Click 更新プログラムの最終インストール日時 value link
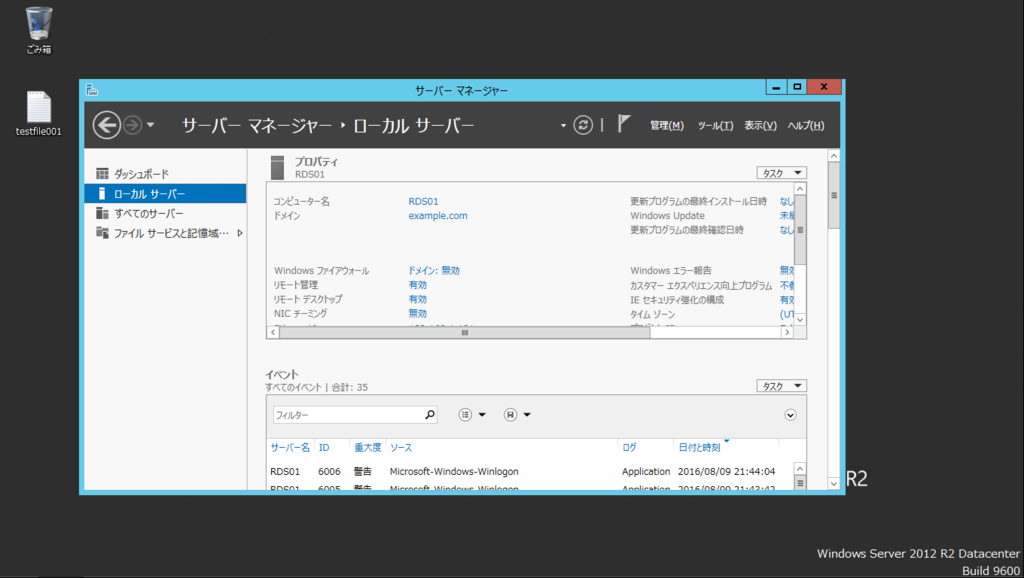The width and height of the screenshot is (1024, 578). tap(787, 201)
